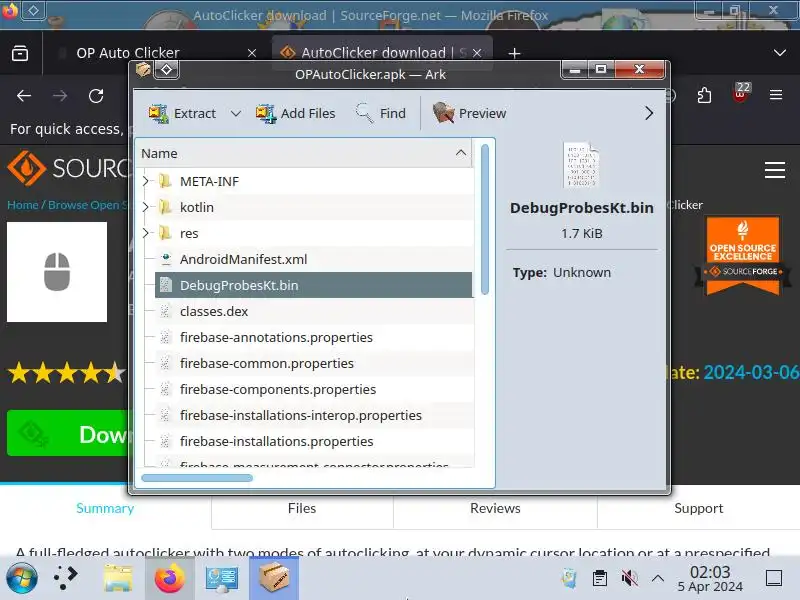Click the extension icon with 22 badge
This screenshot has width=800, height=600.
(x=740, y=93)
